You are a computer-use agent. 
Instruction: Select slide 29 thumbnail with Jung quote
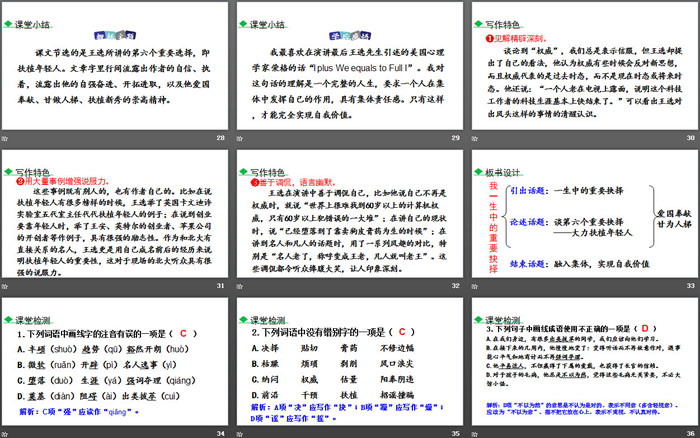(350, 66)
